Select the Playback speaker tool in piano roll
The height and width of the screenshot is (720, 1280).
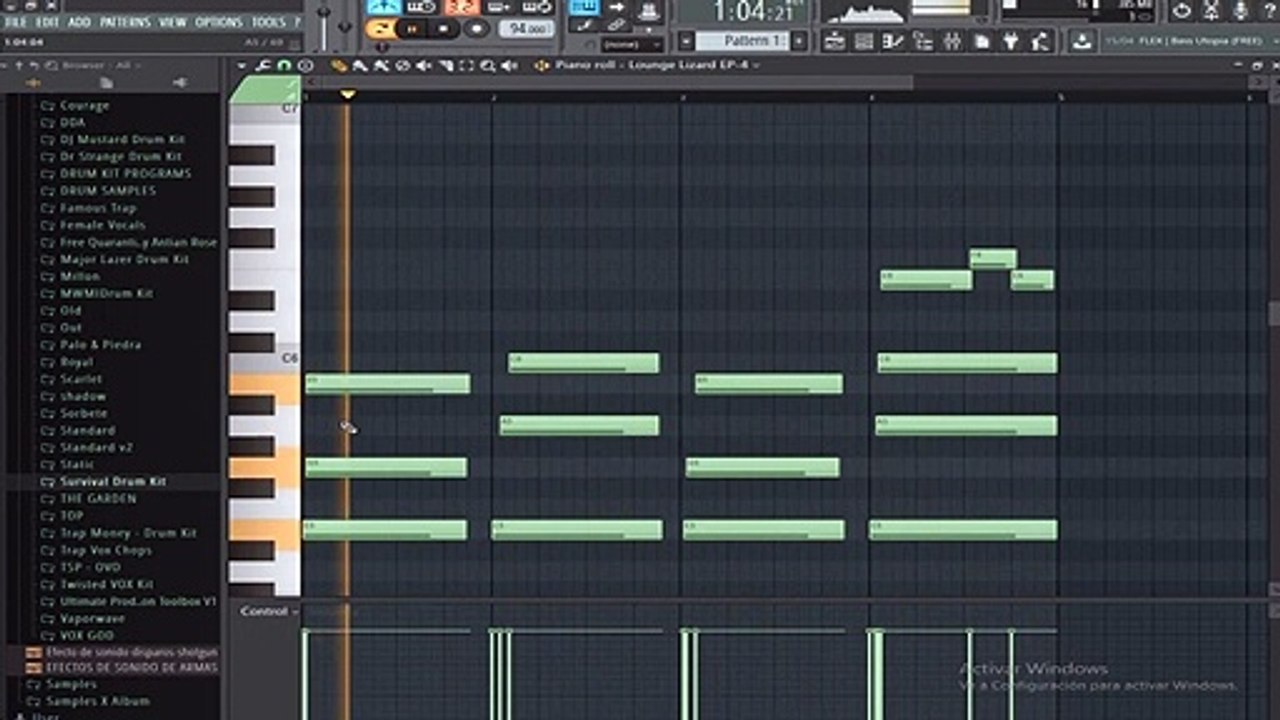point(509,66)
